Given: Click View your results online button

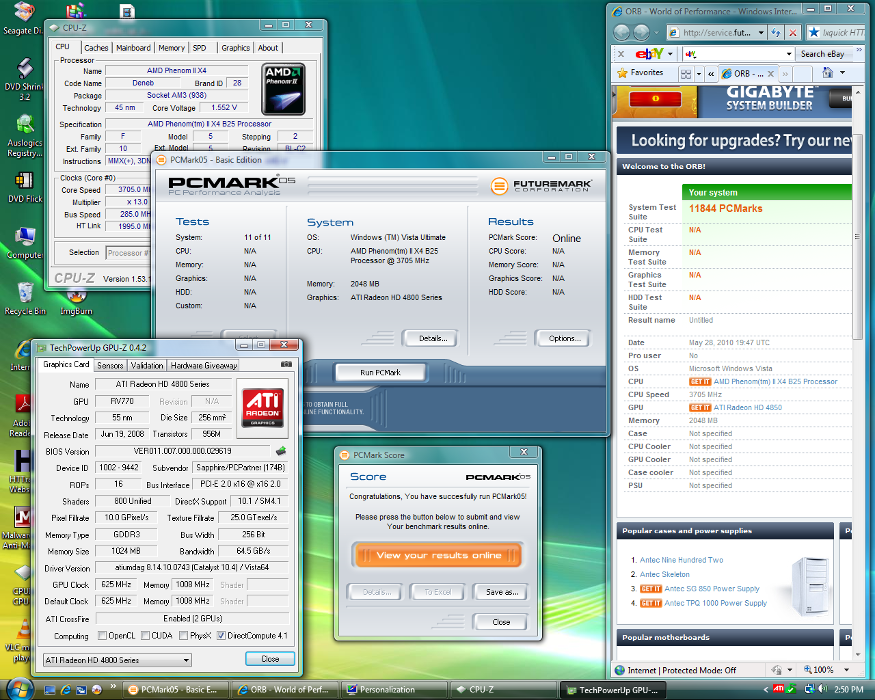Looking at the screenshot, I should point(438,555).
